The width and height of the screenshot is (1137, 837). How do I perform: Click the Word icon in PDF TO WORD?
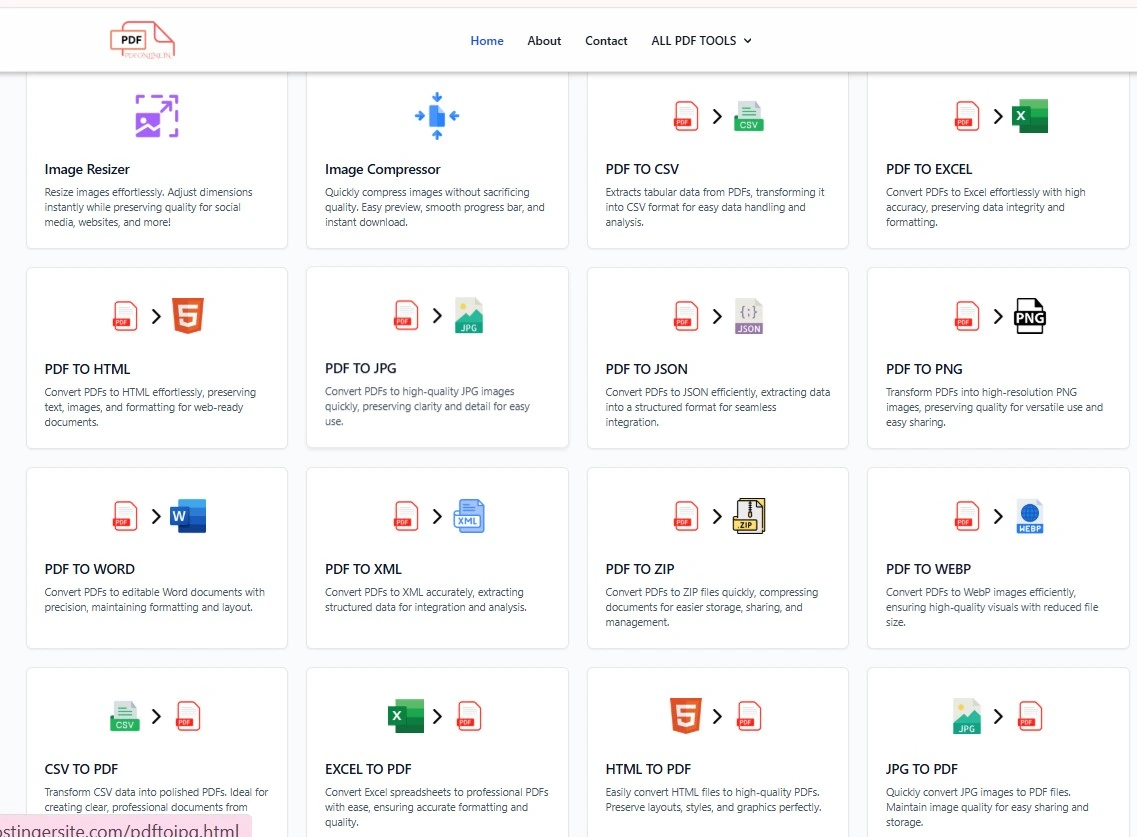point(188,516)
